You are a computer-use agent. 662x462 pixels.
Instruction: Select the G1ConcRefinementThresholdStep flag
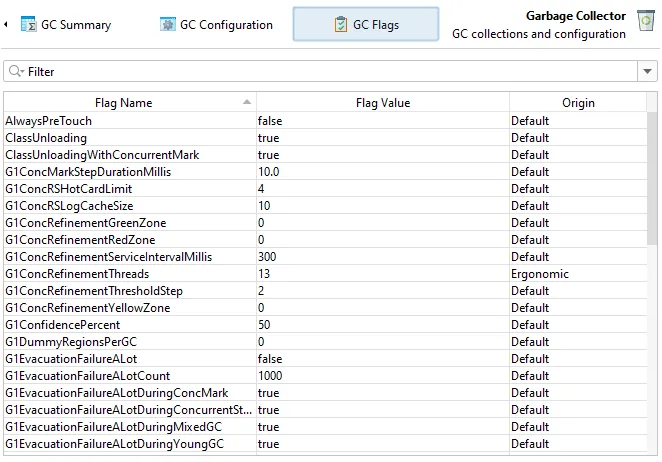click(94, 291)
